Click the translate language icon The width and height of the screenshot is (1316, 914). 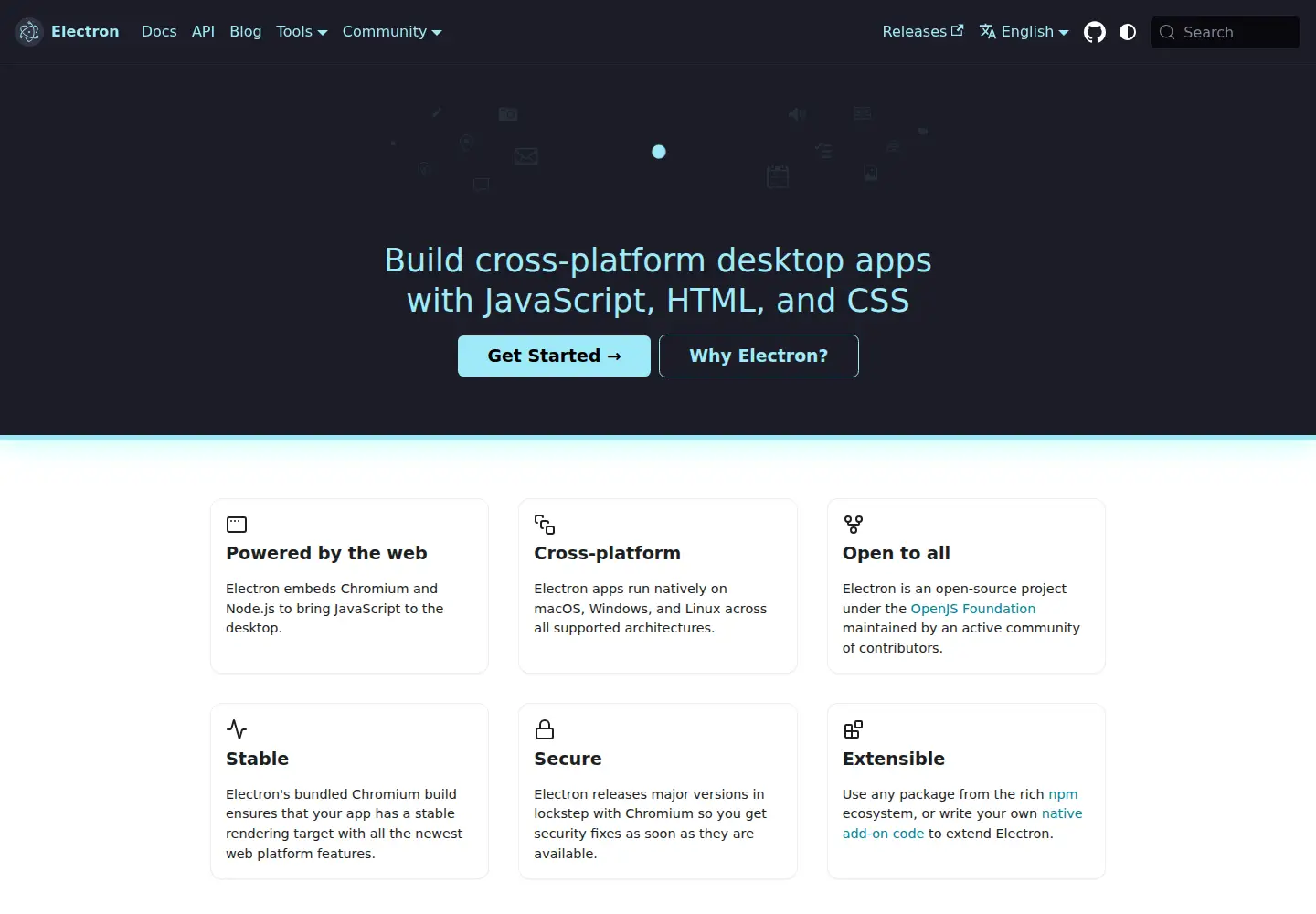pos(988,32)
